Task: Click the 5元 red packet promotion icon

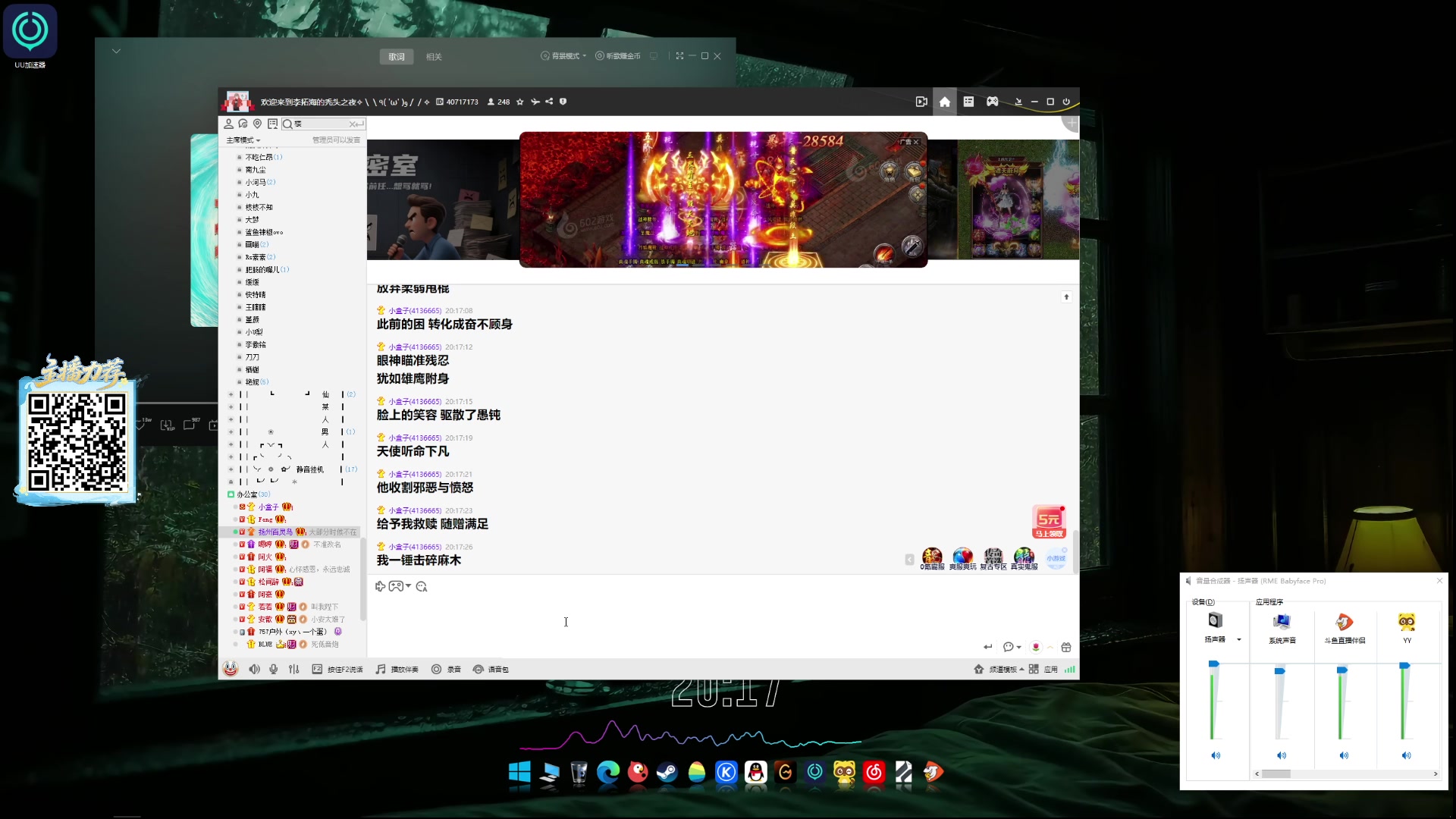Action: click(x=1049, y=522)
